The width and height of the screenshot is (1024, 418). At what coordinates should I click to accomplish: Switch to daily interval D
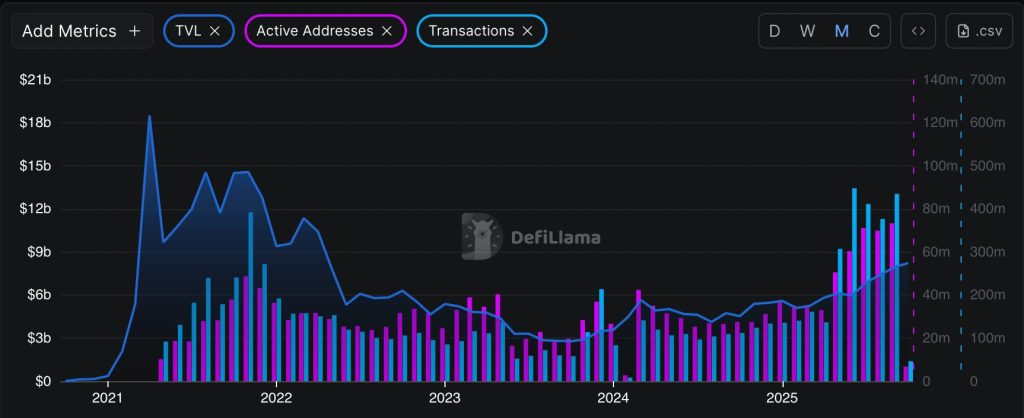click(774, 31)
